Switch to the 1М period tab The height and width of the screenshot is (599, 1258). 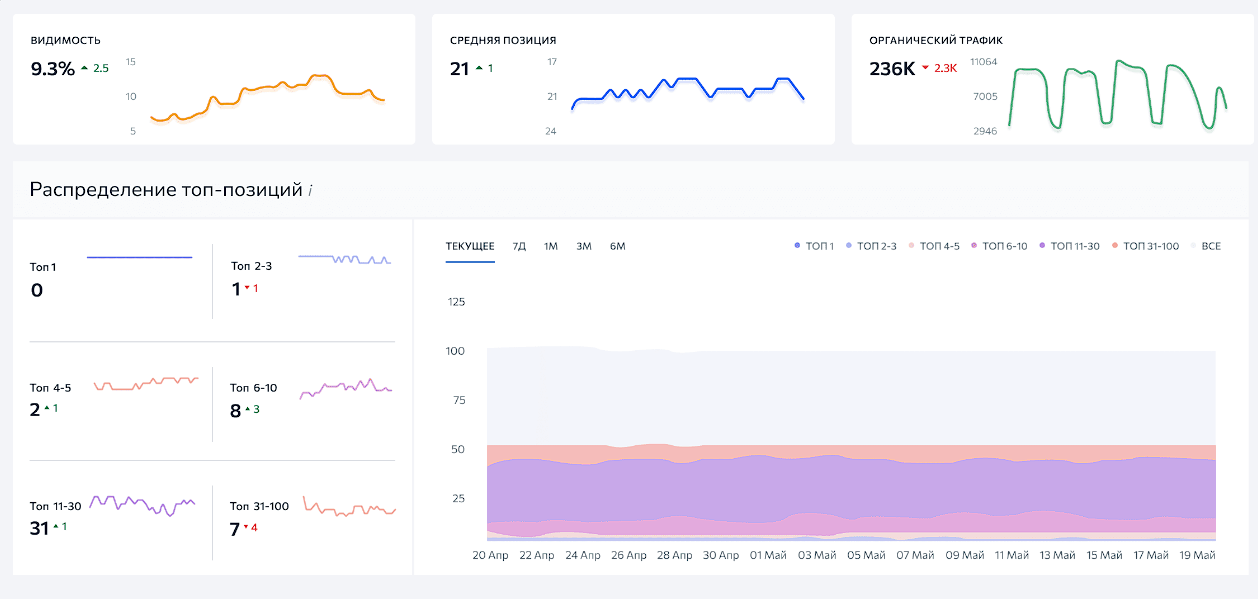pyautogui.click(x=551, y=246)
